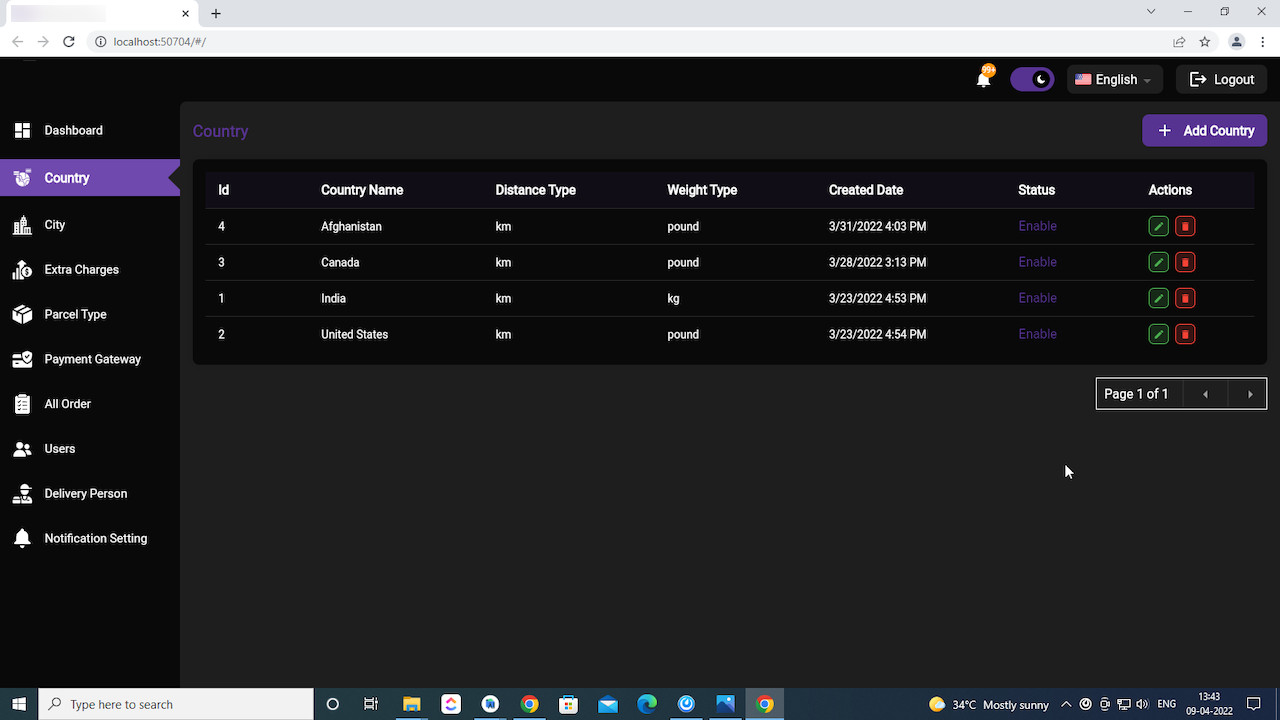Click the Logout button
This screenshot has width=1280, height=720.
pyautogui.click(x=1222, y=80)
